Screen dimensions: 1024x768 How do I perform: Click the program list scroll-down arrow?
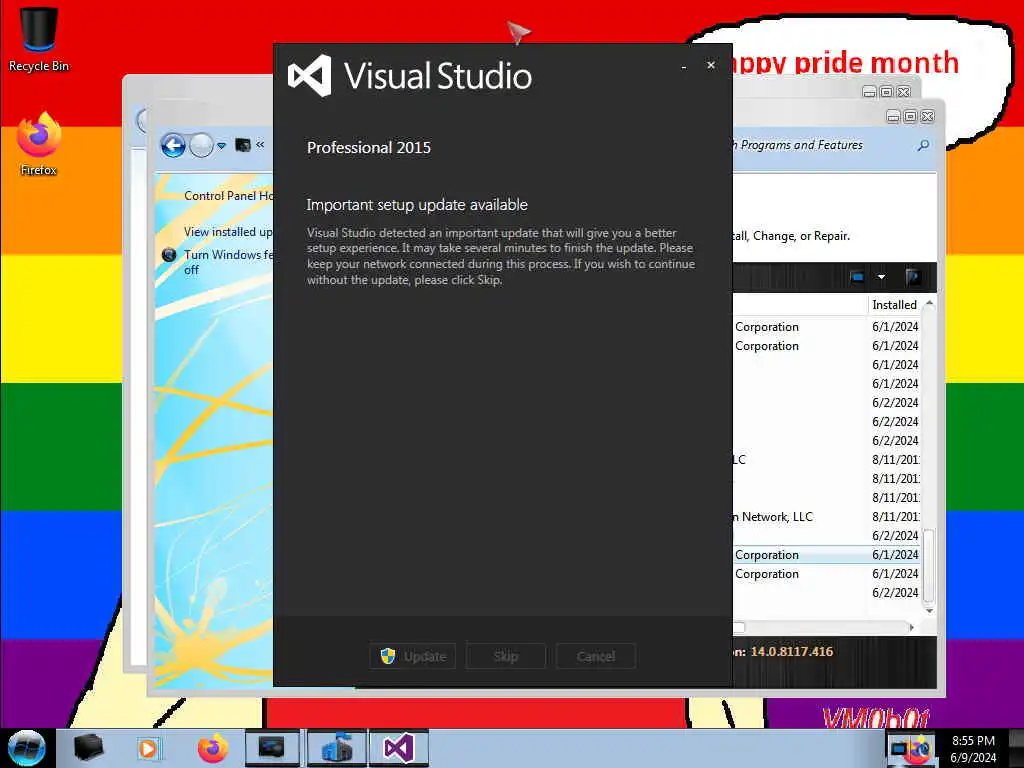tap(929, 611)
